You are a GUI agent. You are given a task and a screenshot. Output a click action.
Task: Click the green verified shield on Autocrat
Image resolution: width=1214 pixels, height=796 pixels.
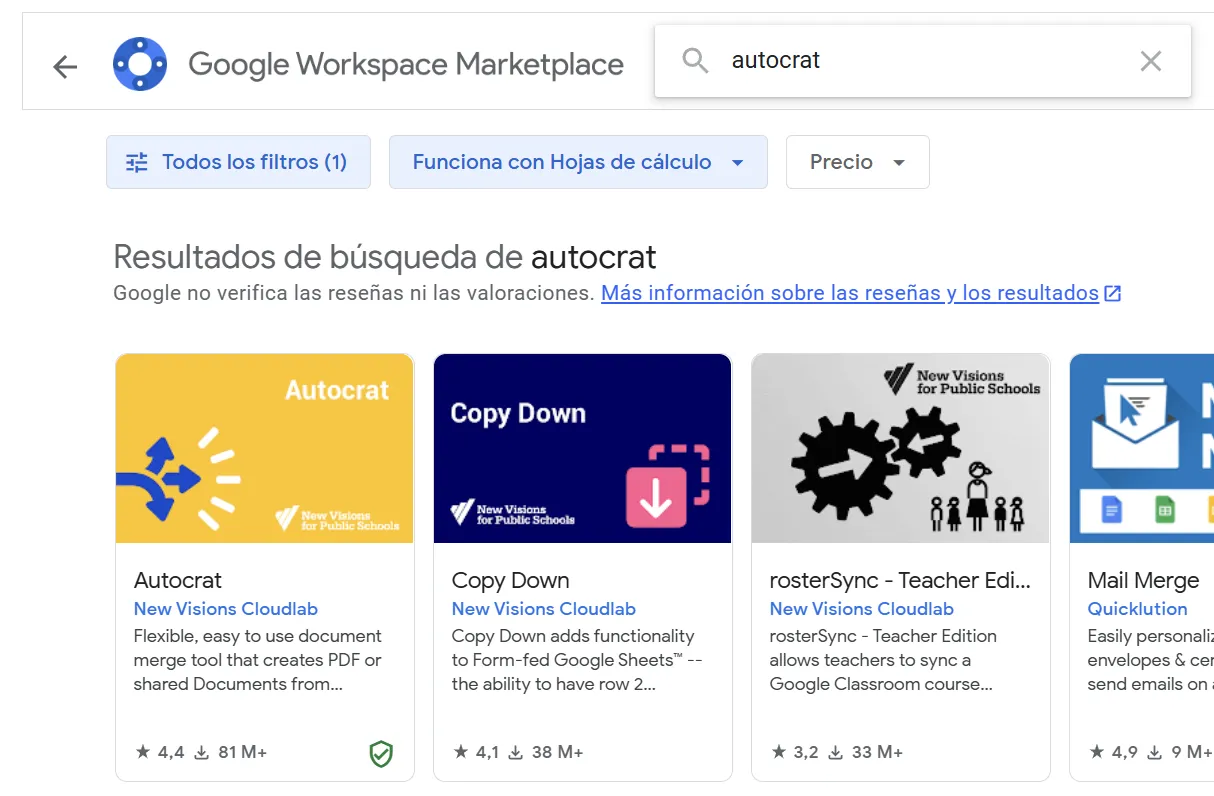(x=381, y=753)
